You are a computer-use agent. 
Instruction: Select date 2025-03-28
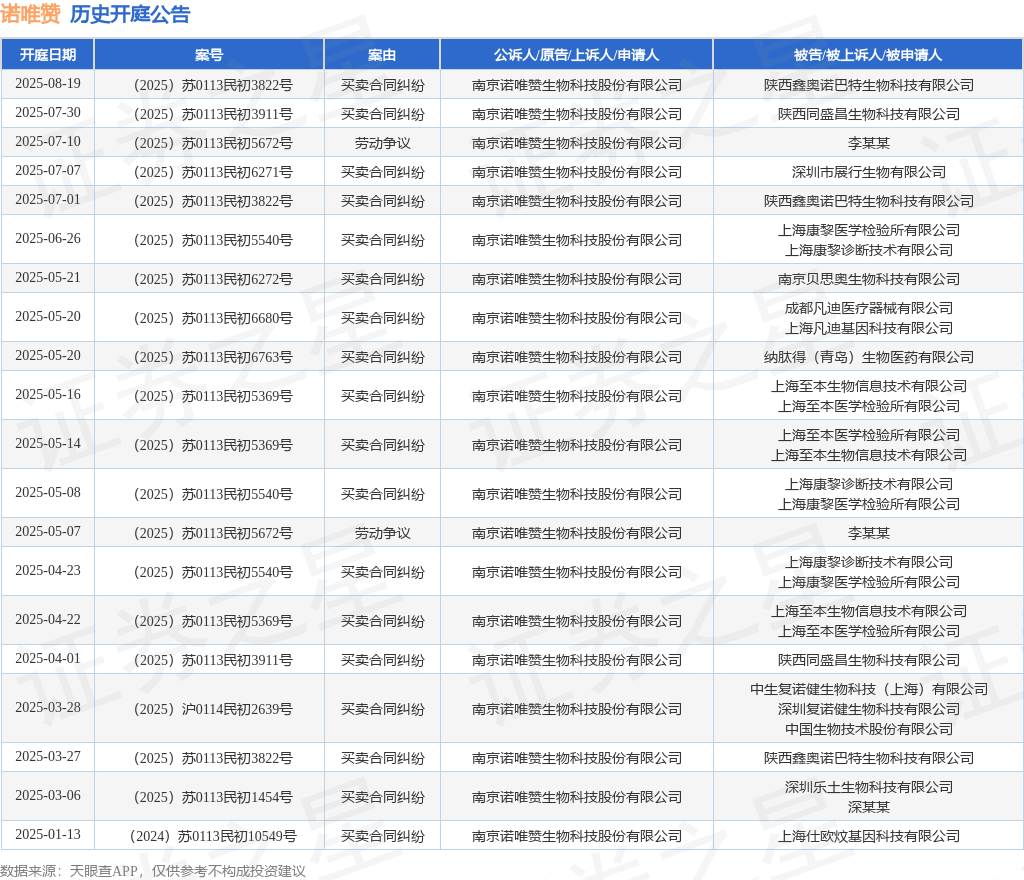(x=48, y=707)
